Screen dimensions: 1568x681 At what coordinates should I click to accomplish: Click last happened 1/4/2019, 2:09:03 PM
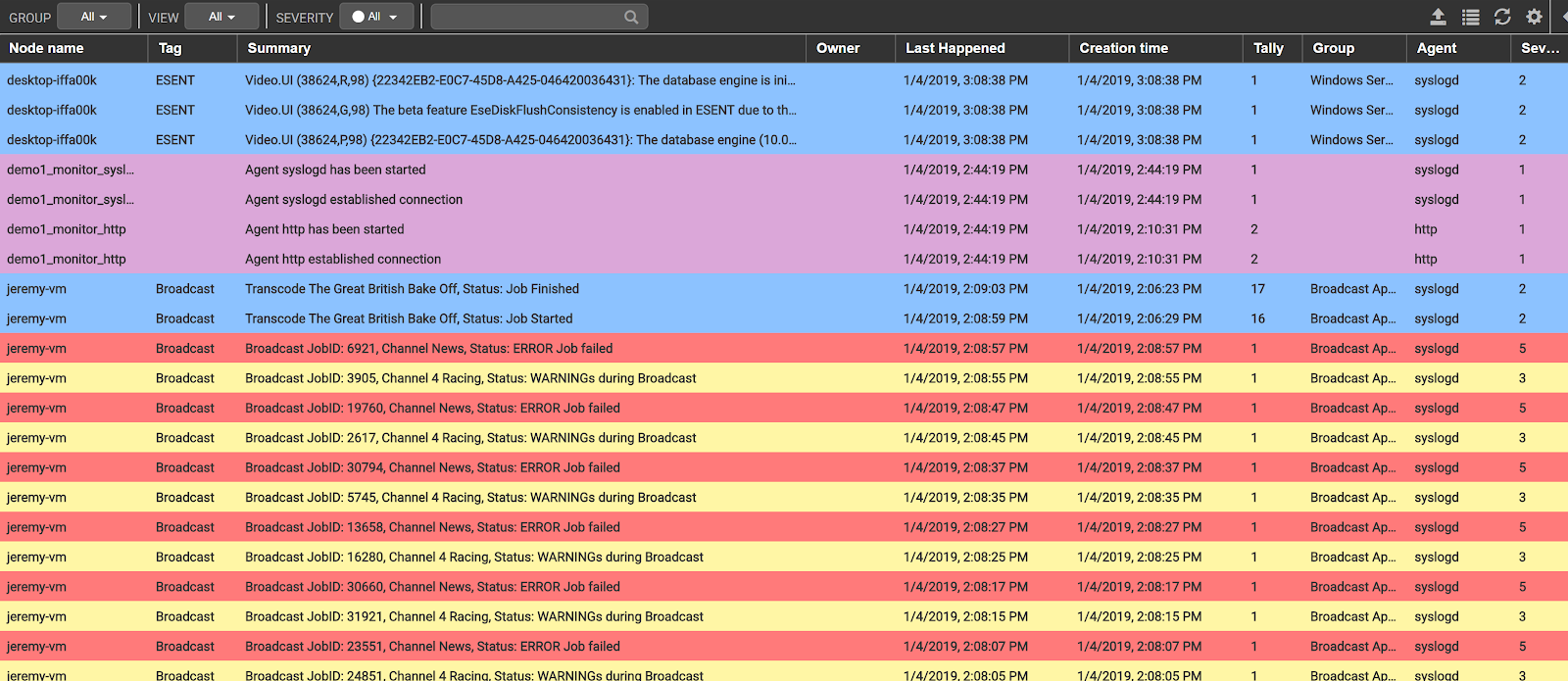point(965,289)
